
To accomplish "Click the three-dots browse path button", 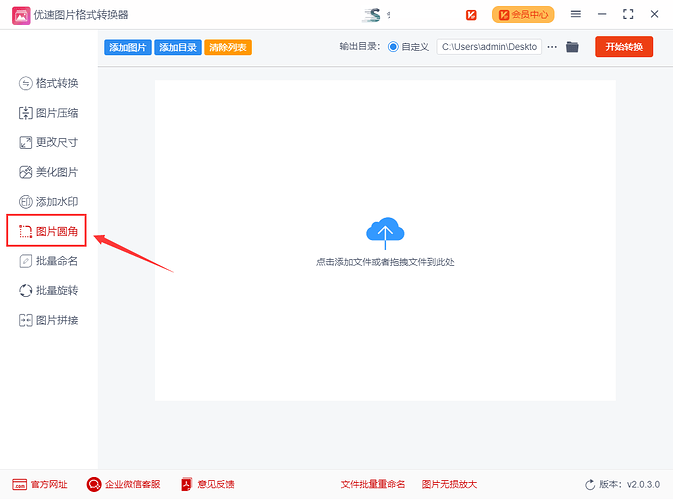I will (x=552, y=47).
